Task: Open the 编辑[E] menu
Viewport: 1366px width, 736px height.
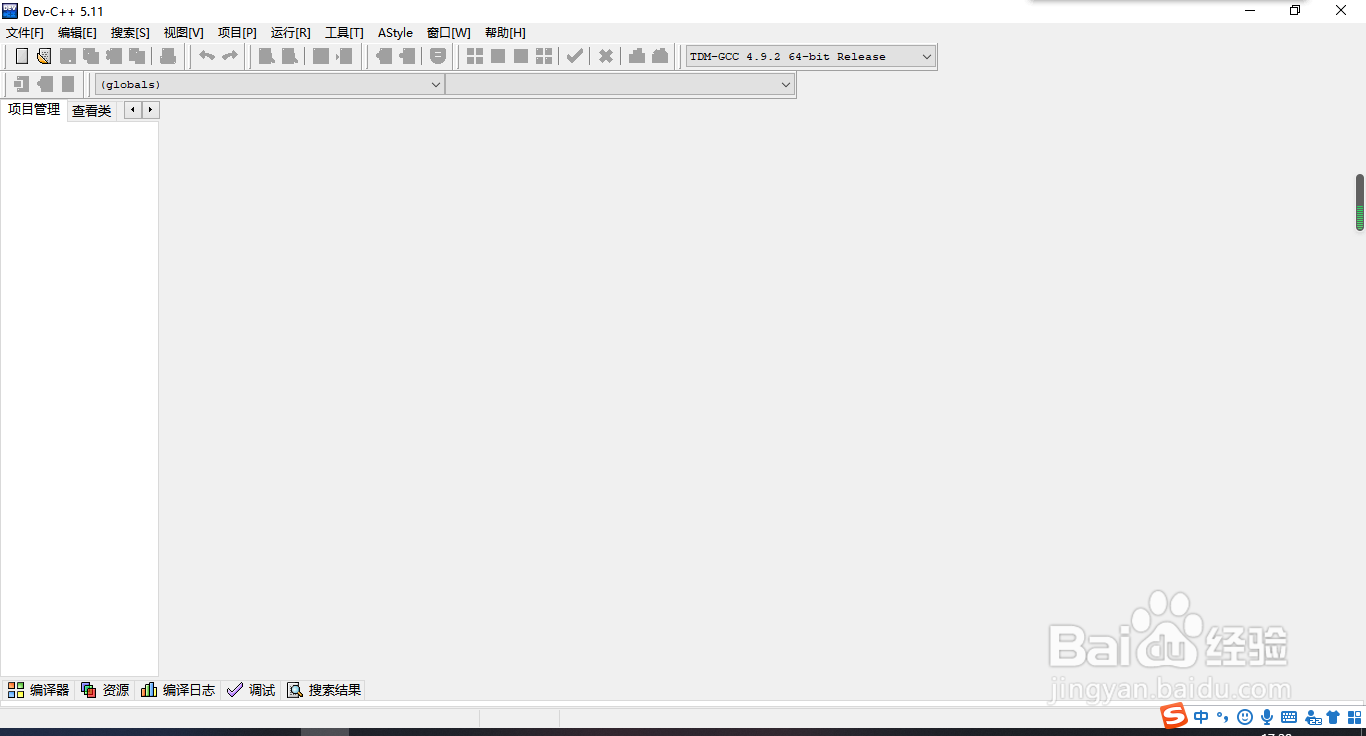Action: [77, 33]
